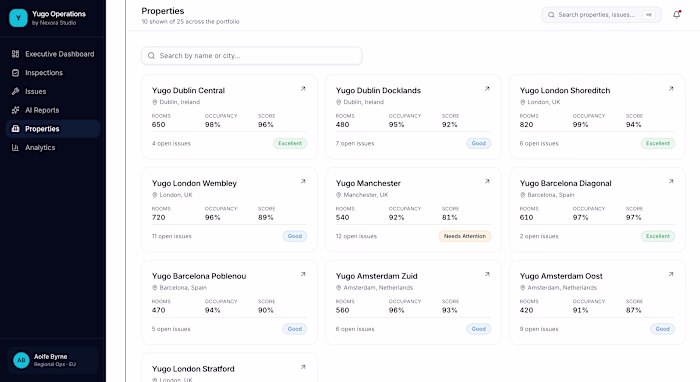Focus the Search by name or city field
Viewport: 700px width, 382px height.
[252, 56]
